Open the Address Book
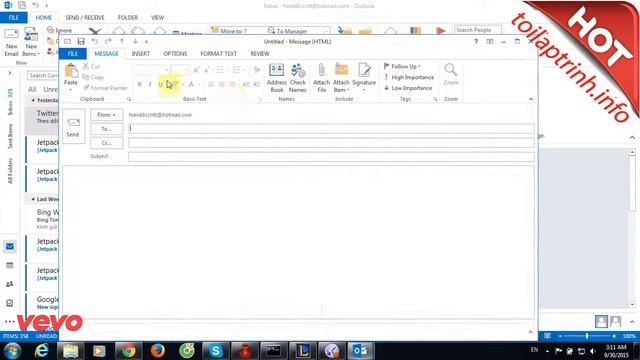 pyautogui.click(x=277, y=78)
